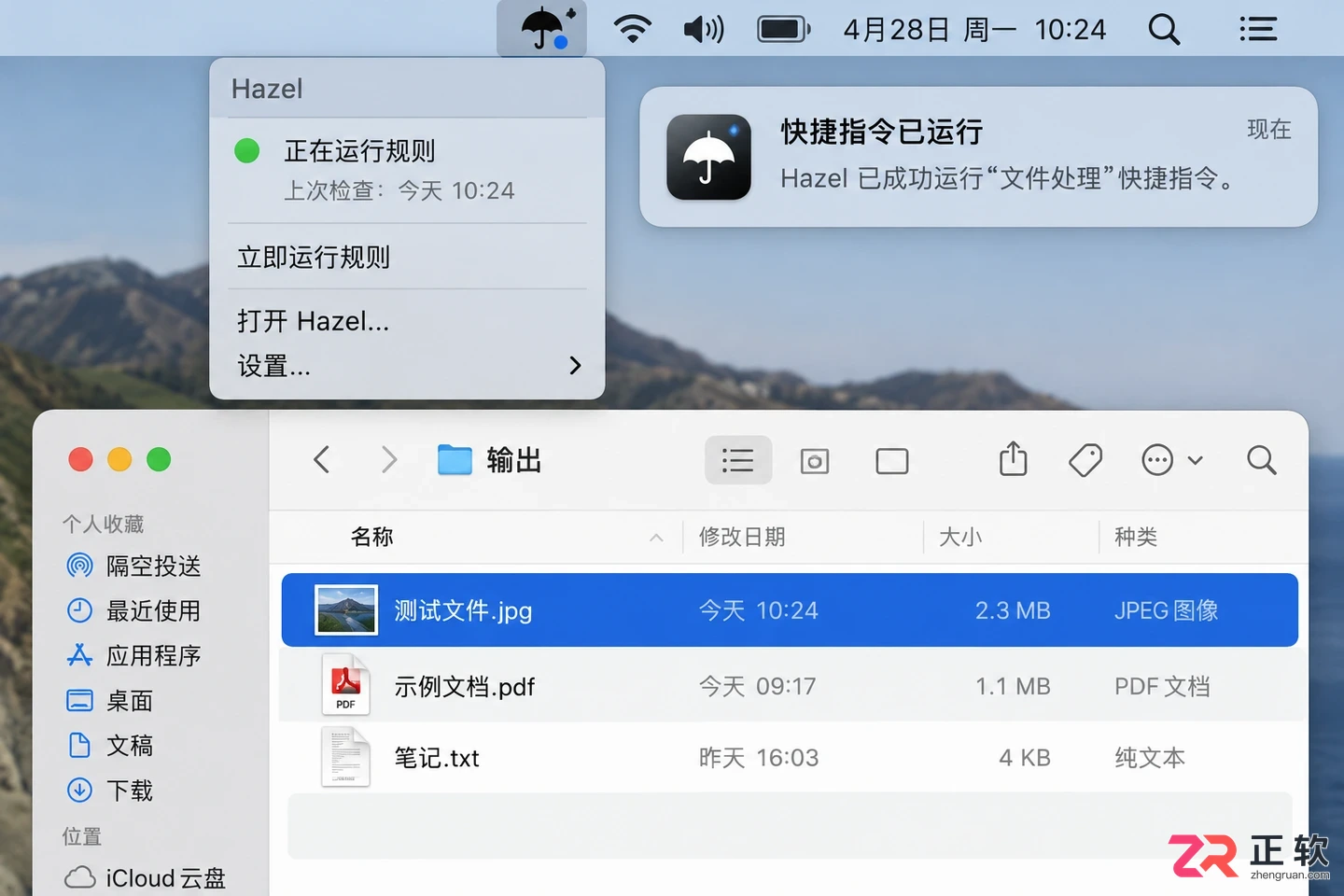Click the date and time in menu bar
The image size is (1344, 896).
pyautogui.click(x=974, y=29)
